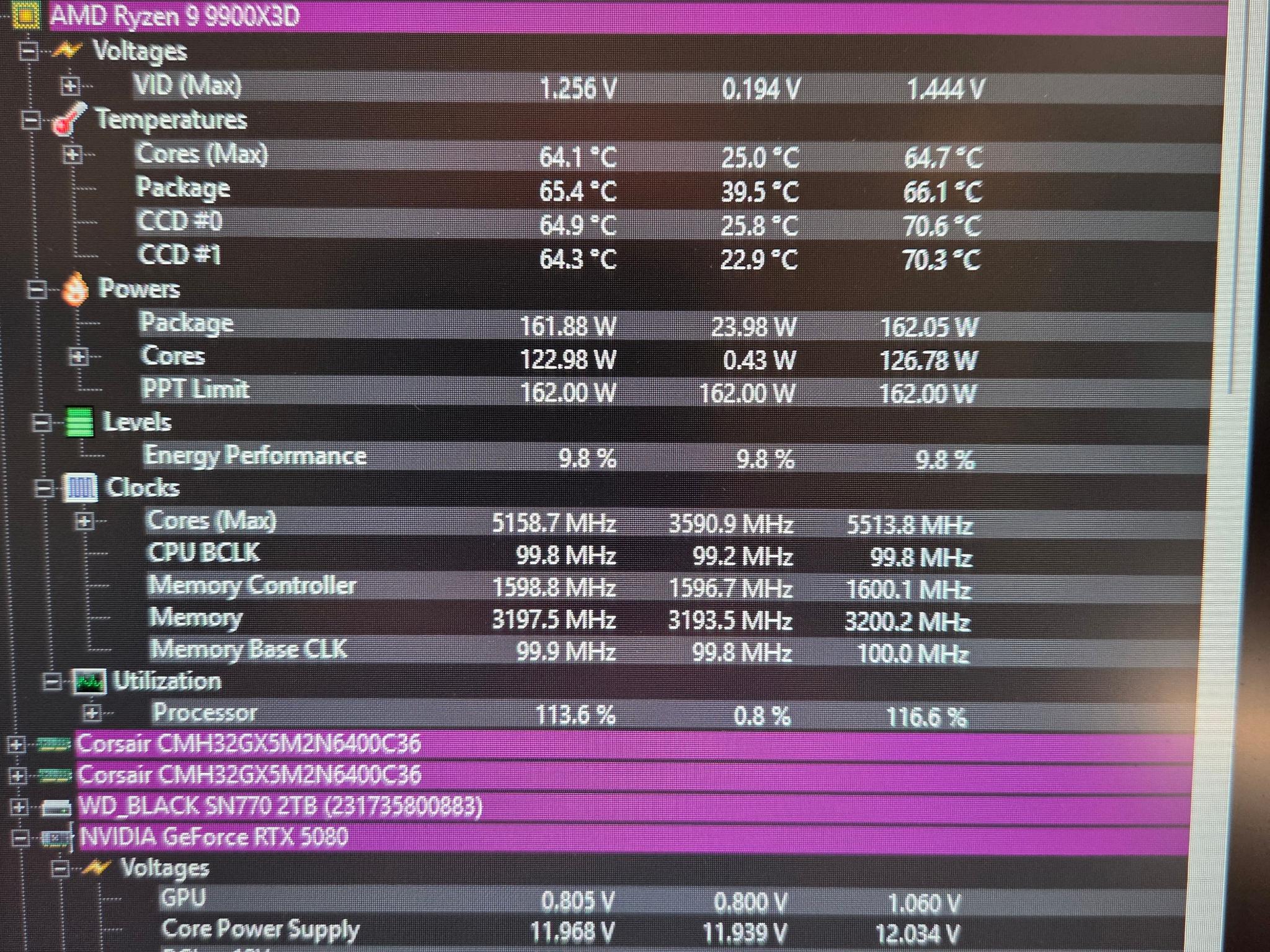The width and height of the screenshot is (1270, 952).
Task: Click the Utilization graph icon
Action: (x=90, y=681)
